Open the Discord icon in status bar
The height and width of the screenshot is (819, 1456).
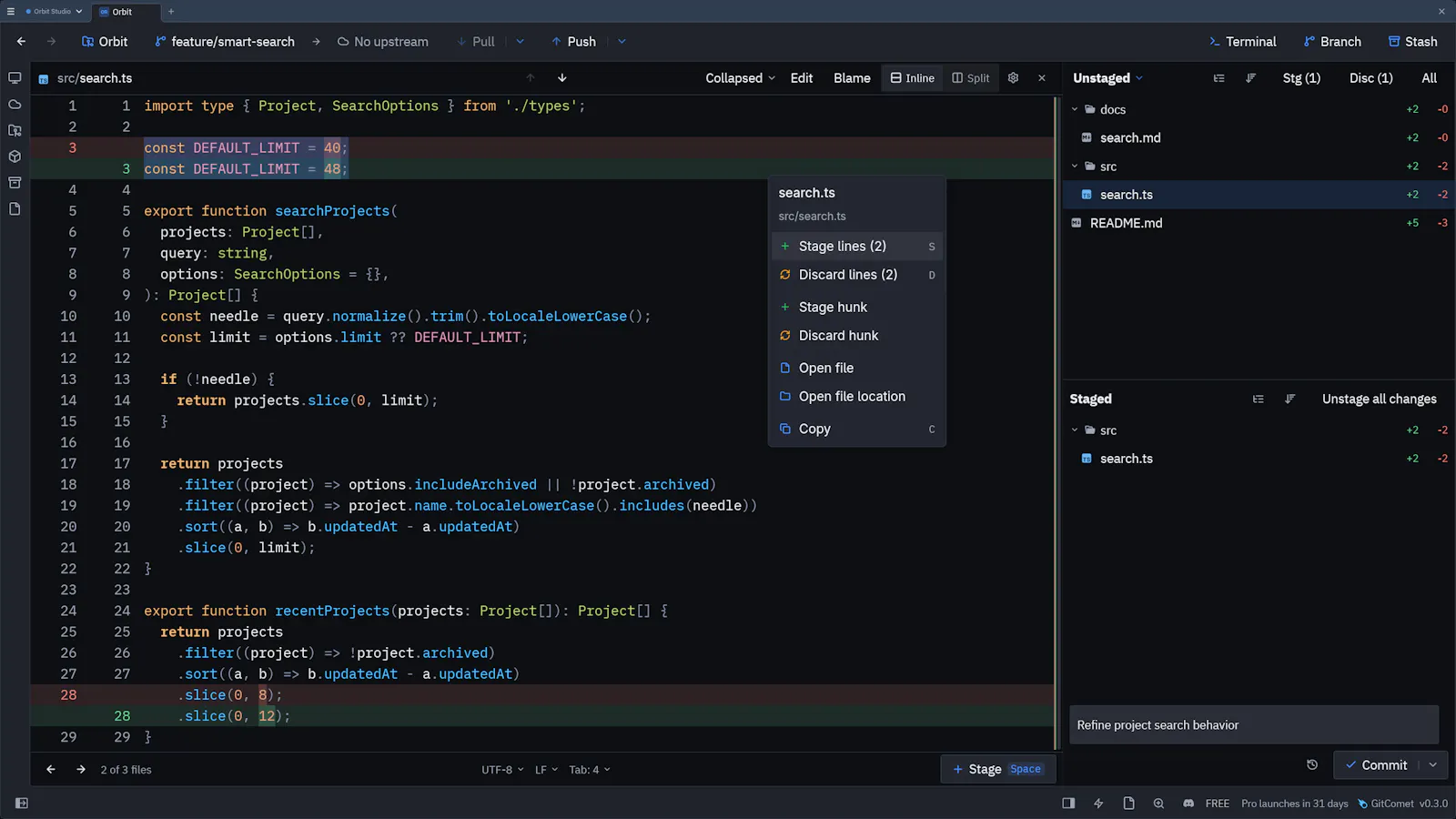click(x=1188, y=804)
